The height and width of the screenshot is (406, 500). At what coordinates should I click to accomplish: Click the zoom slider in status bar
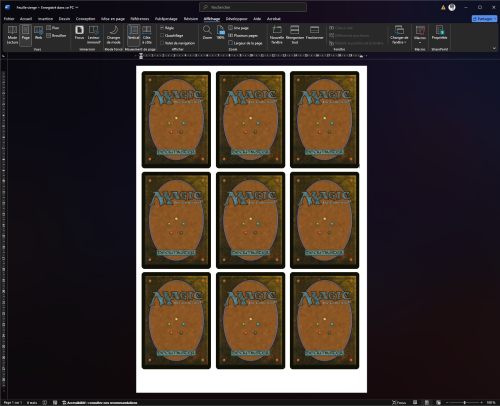[464, 403]
